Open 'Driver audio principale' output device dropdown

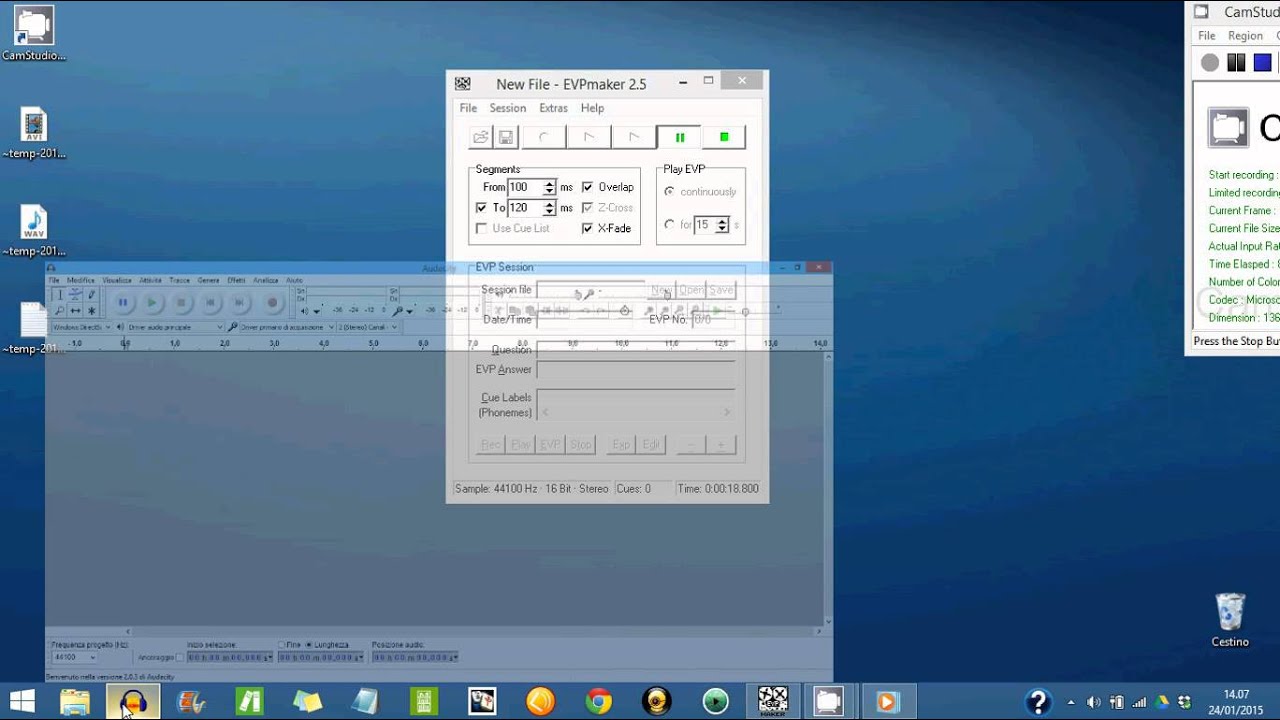click(176, 327)
